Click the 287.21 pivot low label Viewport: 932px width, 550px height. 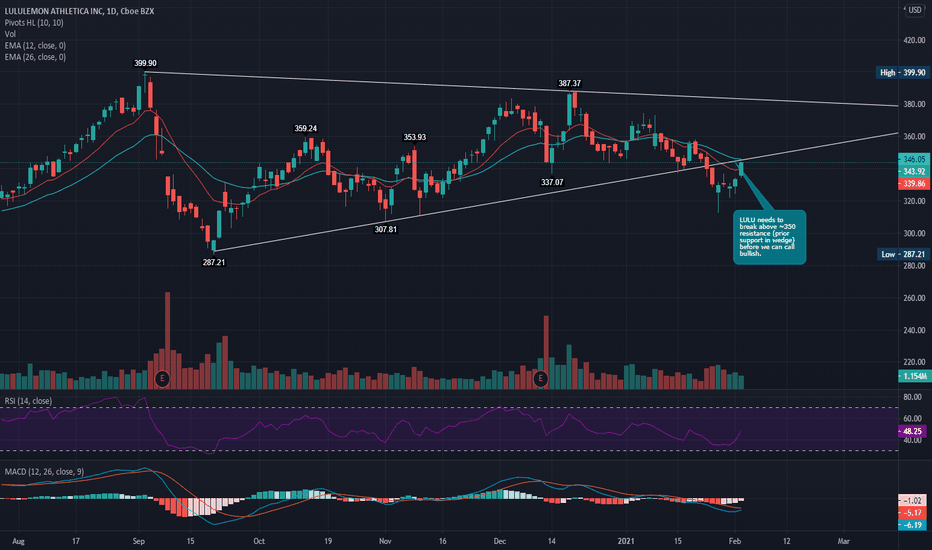pyautogui.click(x=213, y=262)
